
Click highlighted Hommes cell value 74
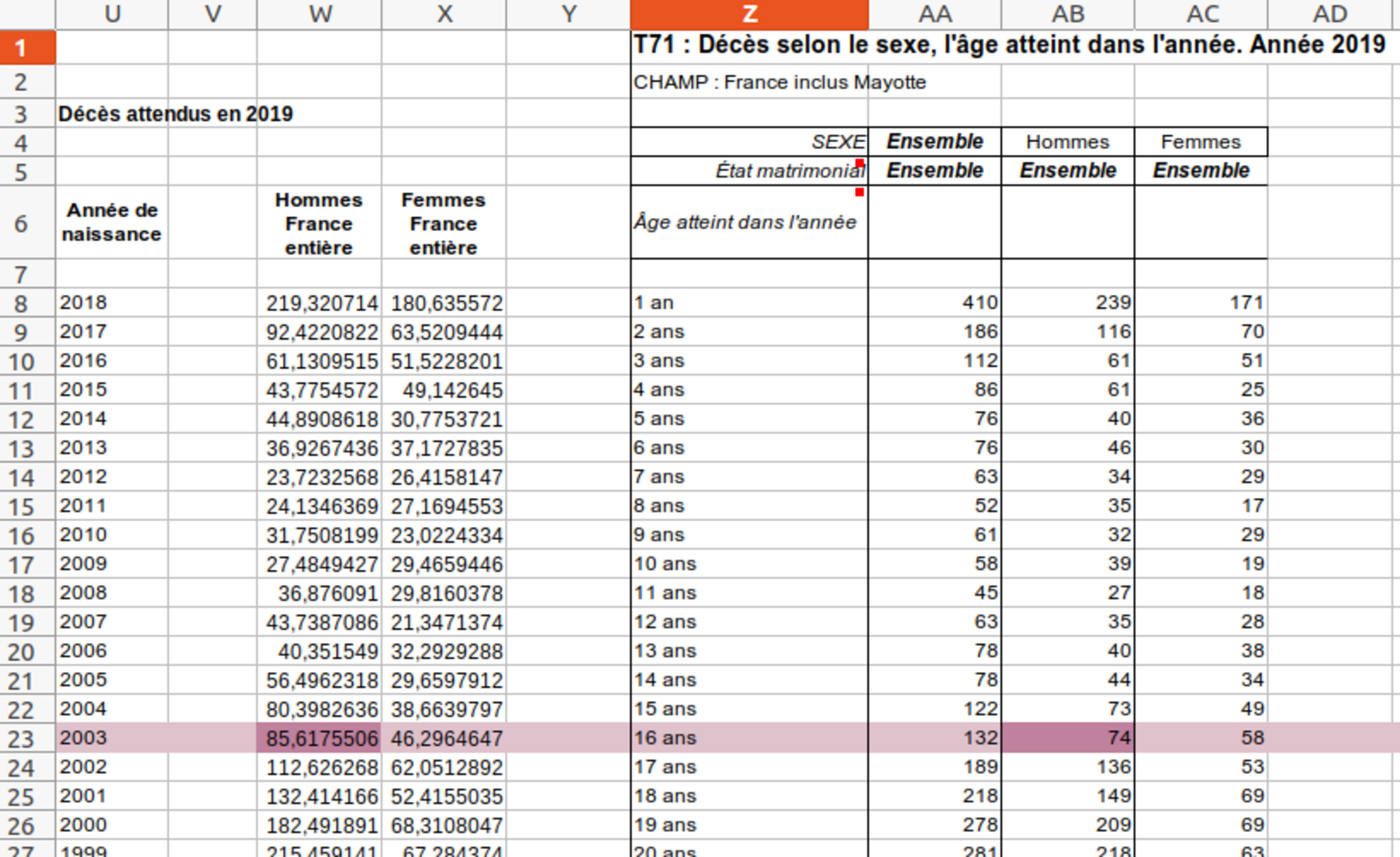1068,738
